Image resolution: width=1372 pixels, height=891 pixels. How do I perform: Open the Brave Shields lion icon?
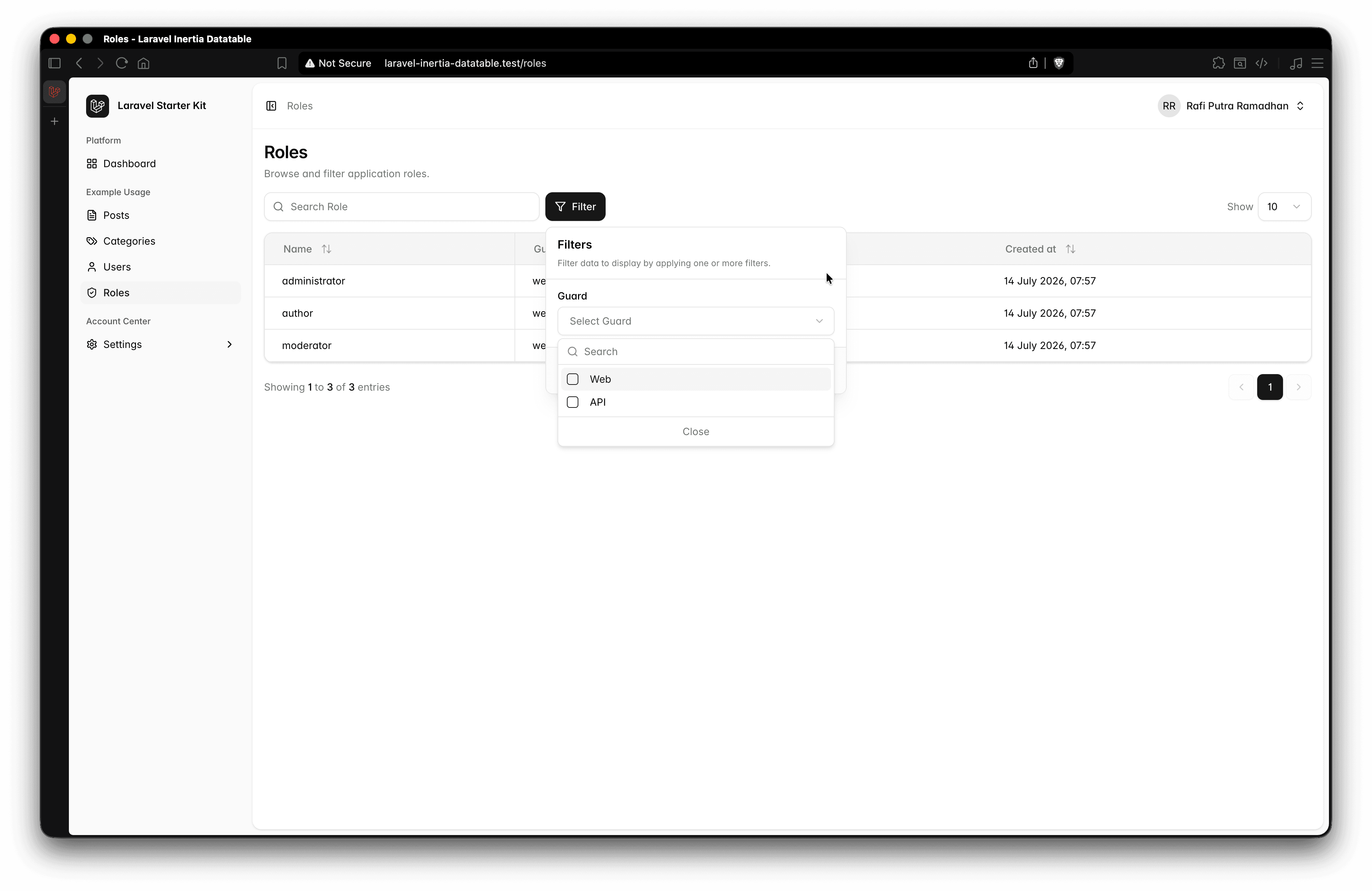(x=1059, y=63)
